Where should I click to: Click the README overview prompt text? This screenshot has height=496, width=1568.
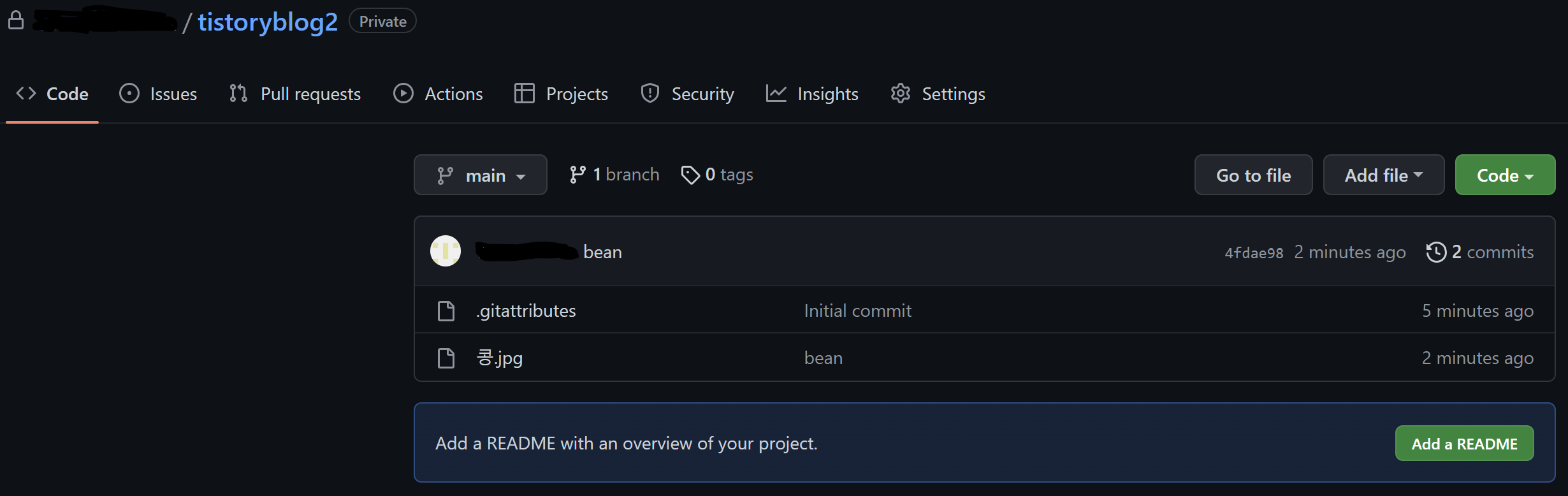[x=627, y=444]
